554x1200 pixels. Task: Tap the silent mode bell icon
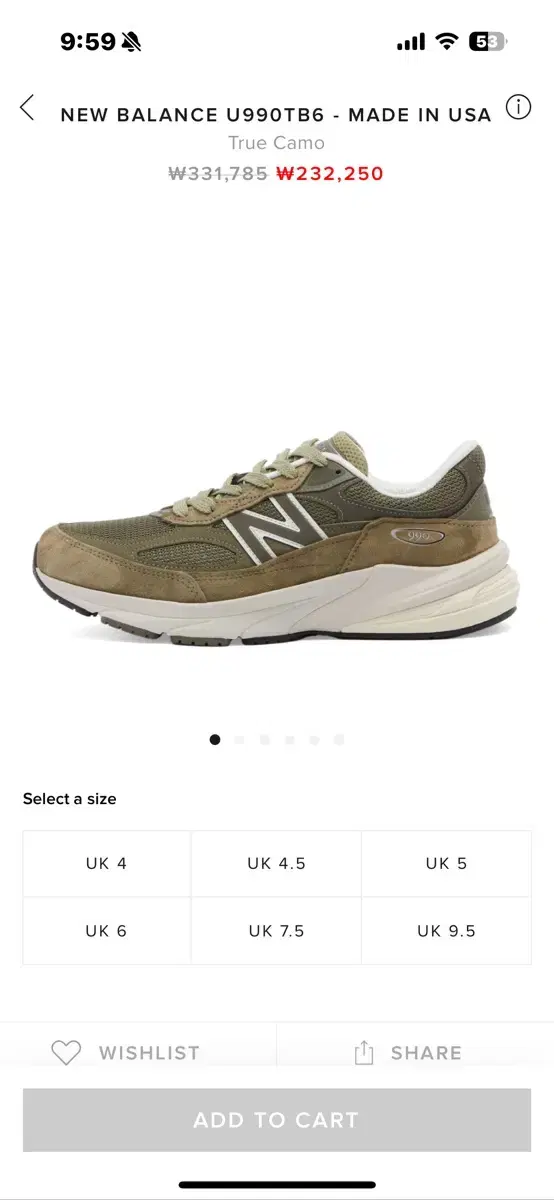[x=131, y=42]
